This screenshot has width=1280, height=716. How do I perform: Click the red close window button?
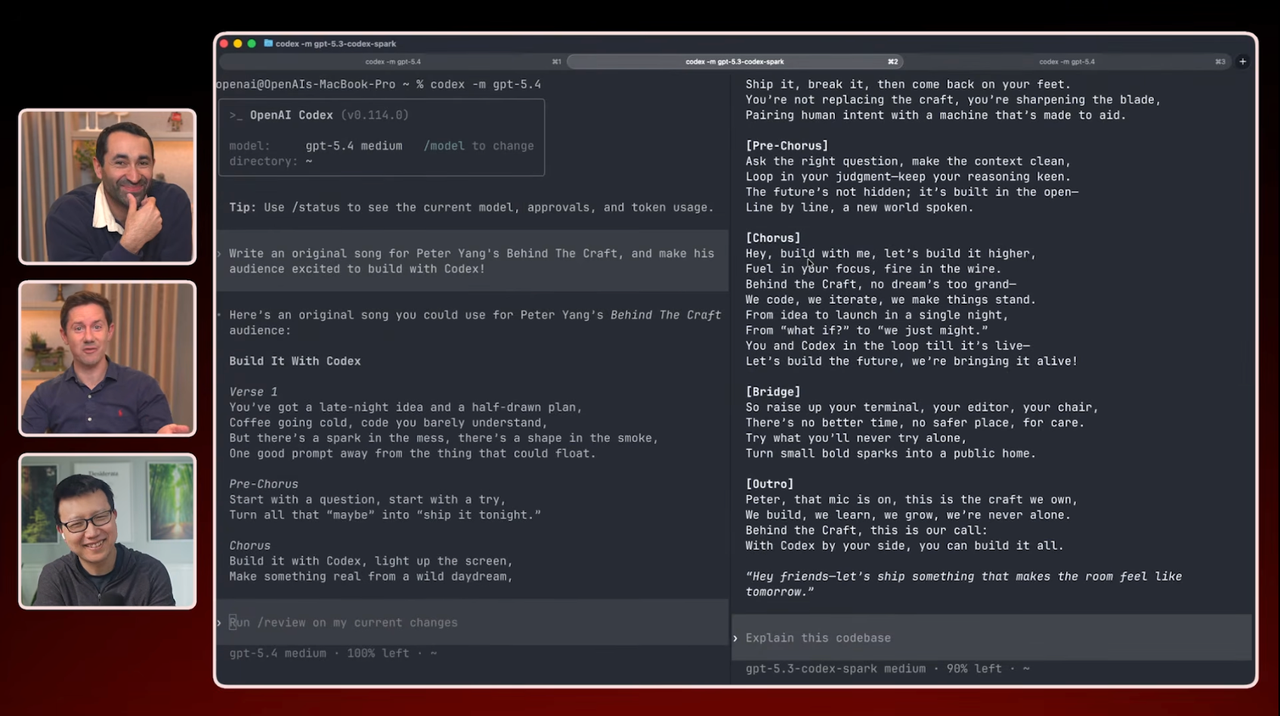point(224,44)
